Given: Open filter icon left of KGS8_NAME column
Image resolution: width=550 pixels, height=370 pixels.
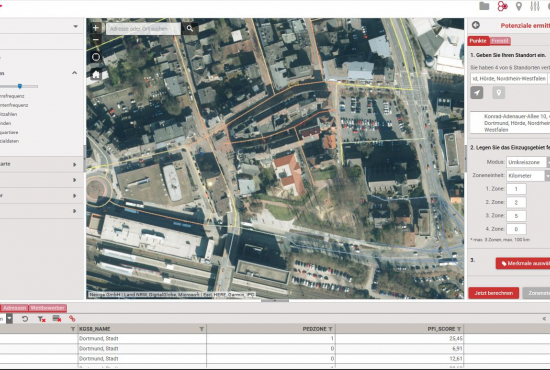Looking at the screenshot, I should (x=73, y=329).
